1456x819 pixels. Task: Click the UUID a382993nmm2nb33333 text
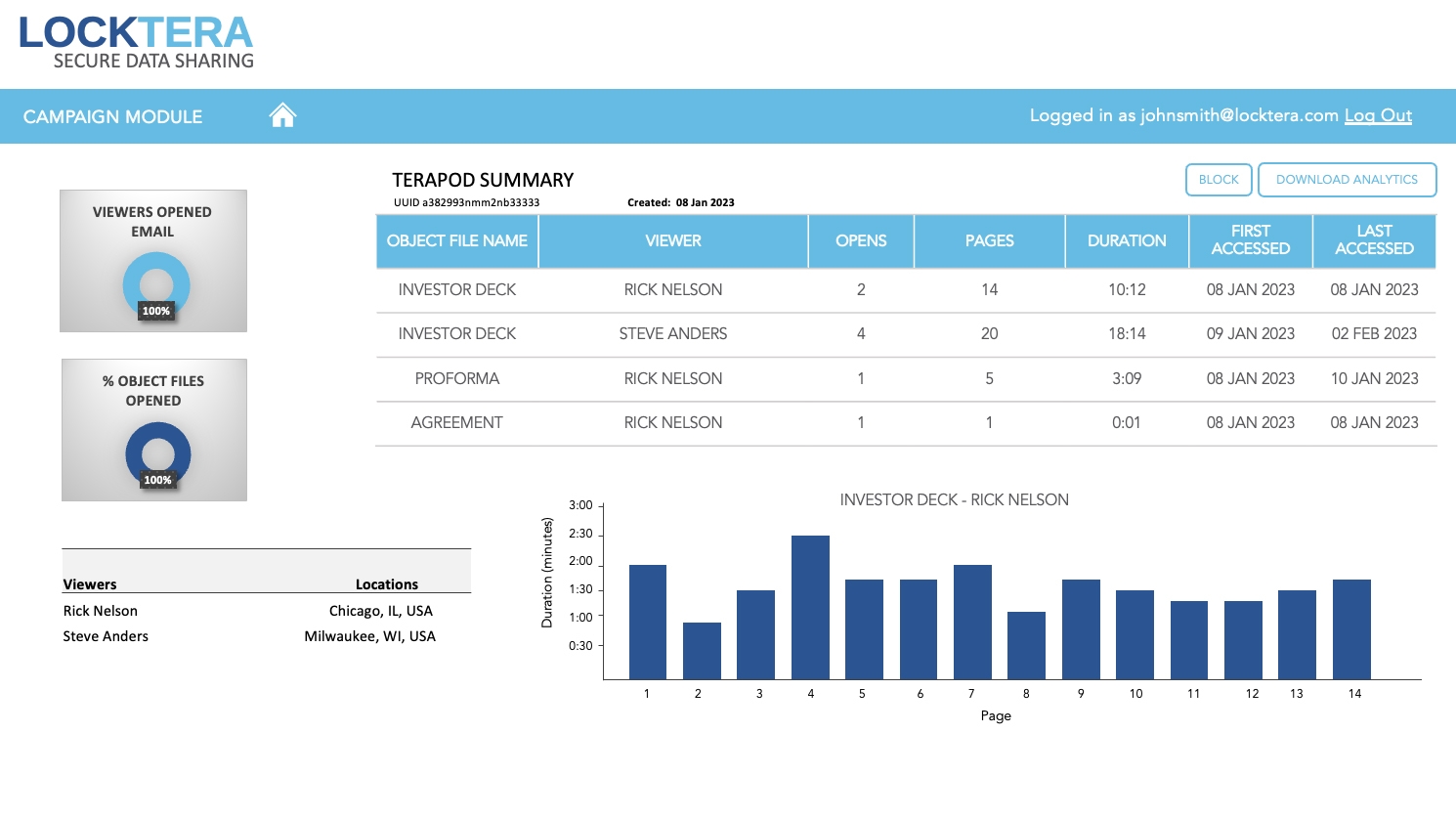pyautogui.click(x=466, y=201)
